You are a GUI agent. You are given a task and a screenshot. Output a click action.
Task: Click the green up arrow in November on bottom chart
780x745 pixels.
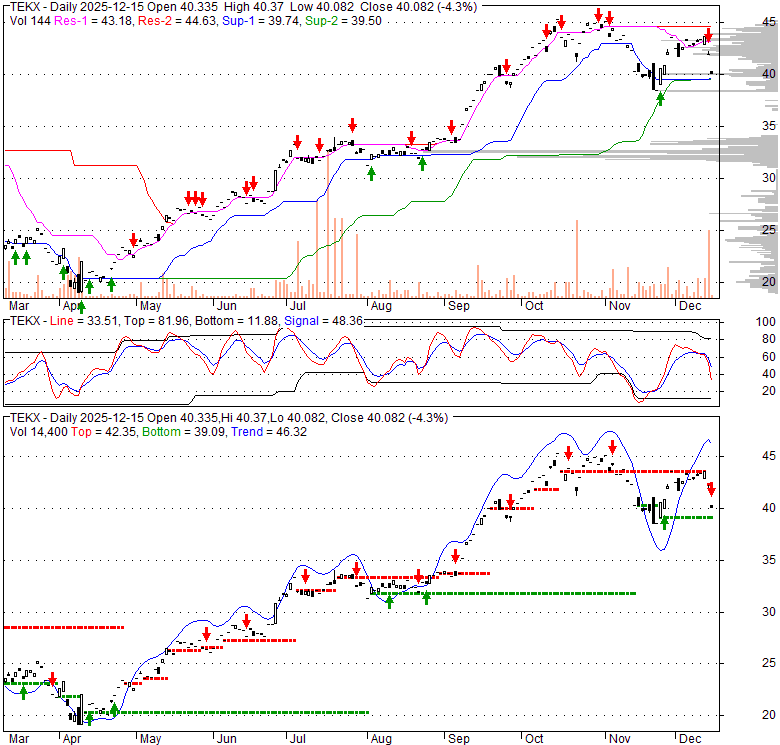pos(664,520)
